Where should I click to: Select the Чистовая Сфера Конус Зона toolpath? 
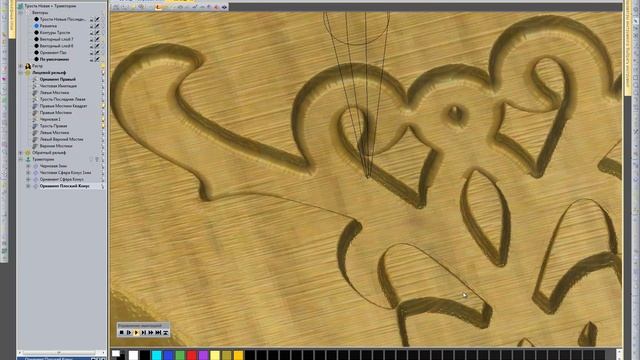(x=65, y=172)
